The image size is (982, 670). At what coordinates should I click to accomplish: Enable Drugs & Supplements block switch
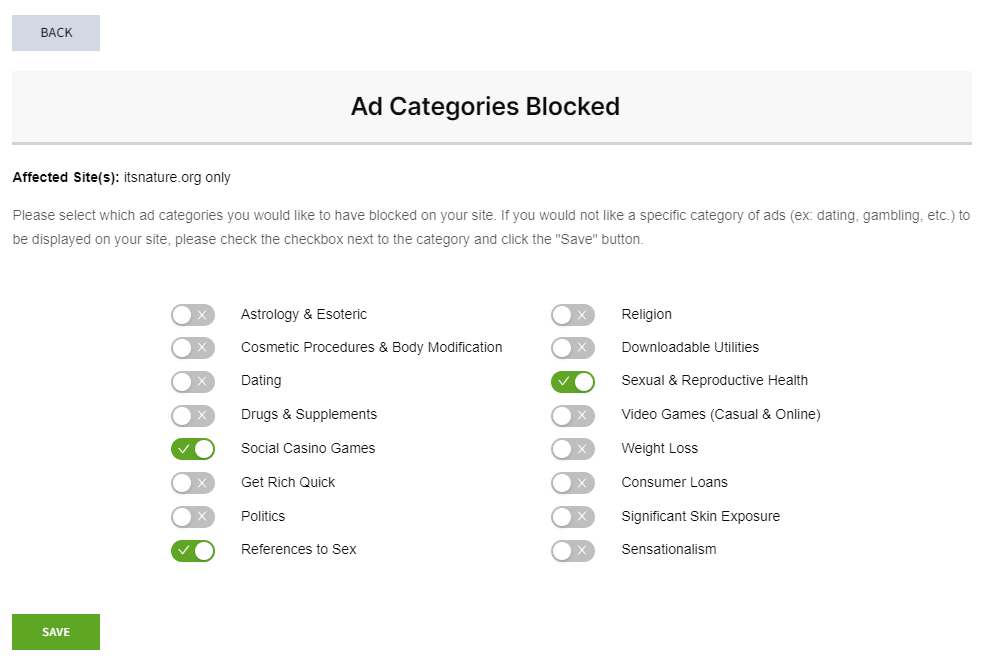192,415
